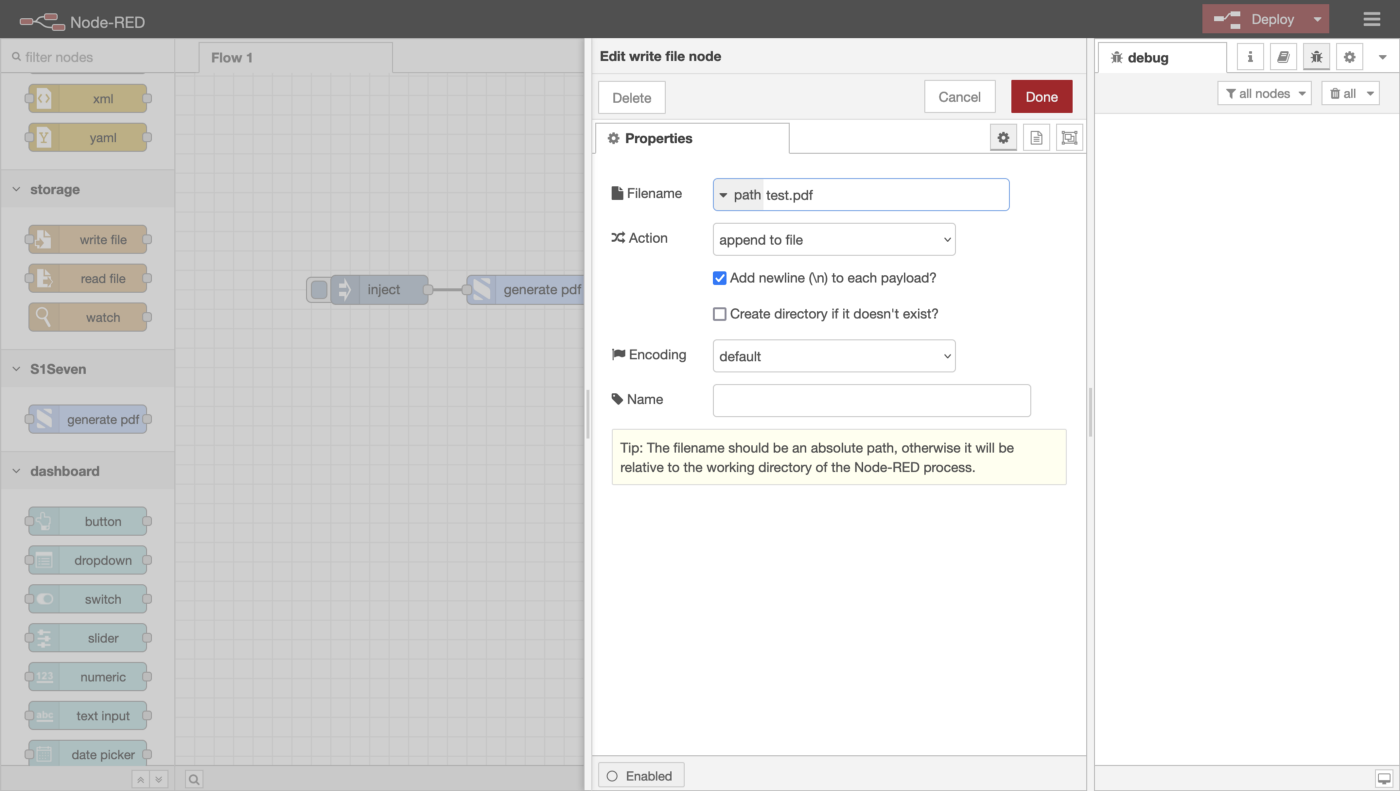Open the Action dropdown append to file

pos(834,240)
